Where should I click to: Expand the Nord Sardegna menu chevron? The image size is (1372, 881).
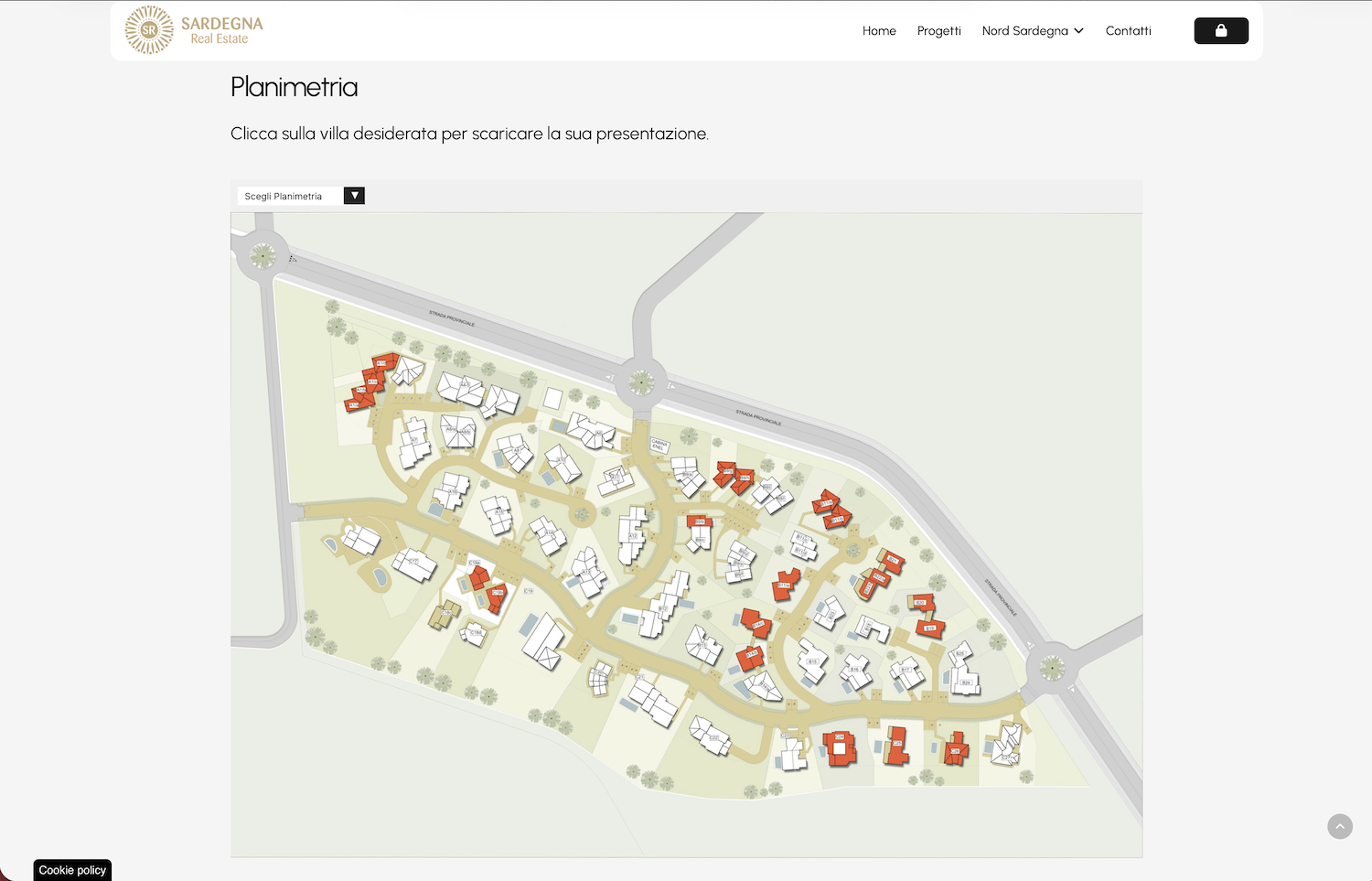click(1079, 31)
